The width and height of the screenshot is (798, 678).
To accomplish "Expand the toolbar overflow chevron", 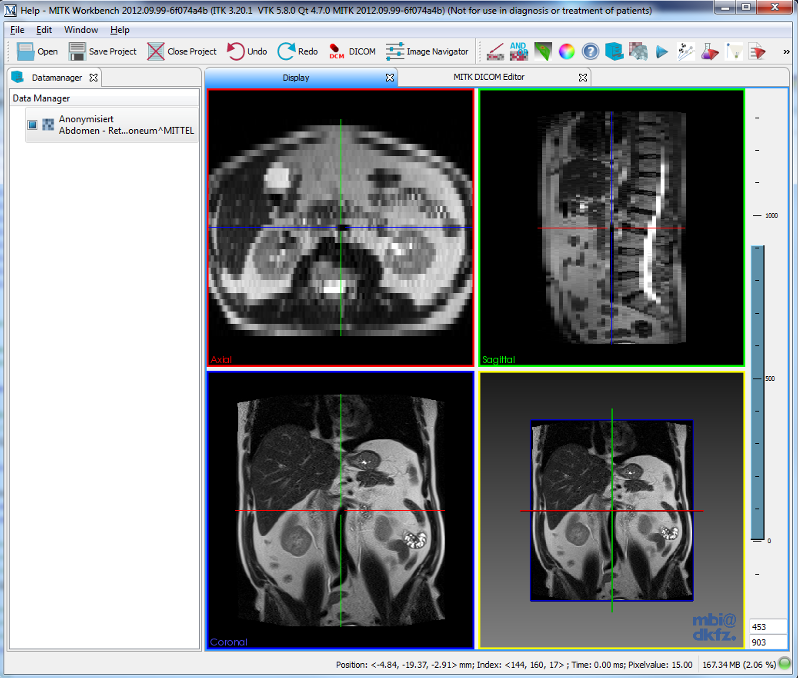I will [786, 52].
